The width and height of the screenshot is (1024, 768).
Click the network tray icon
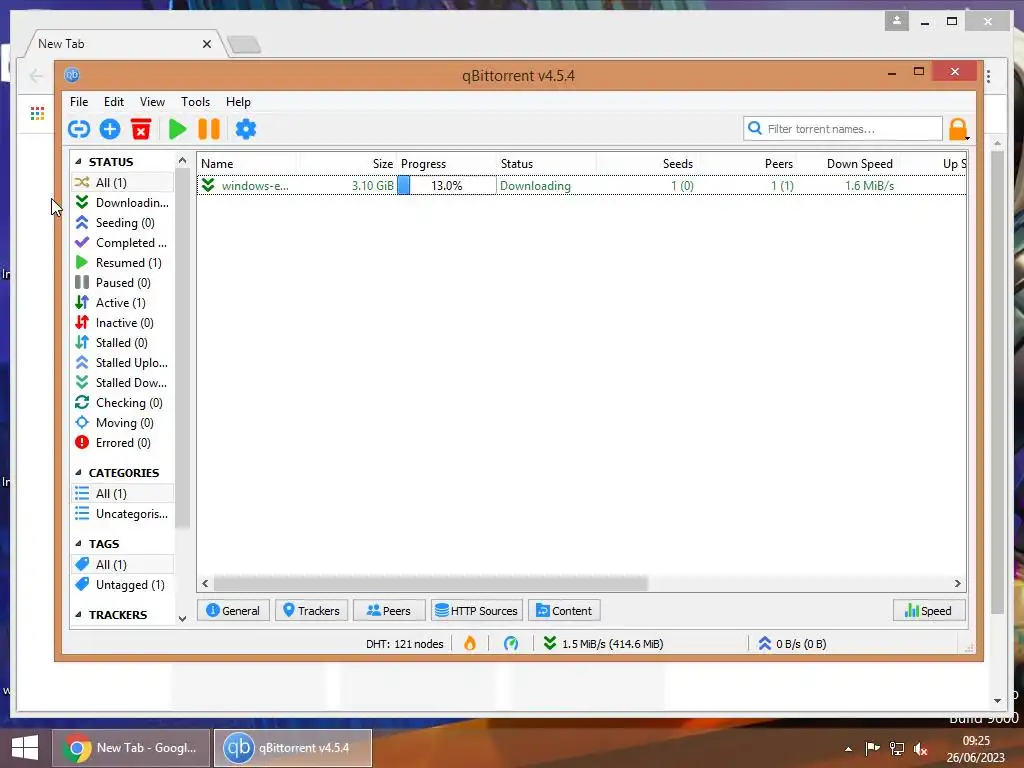coord(897,749)
